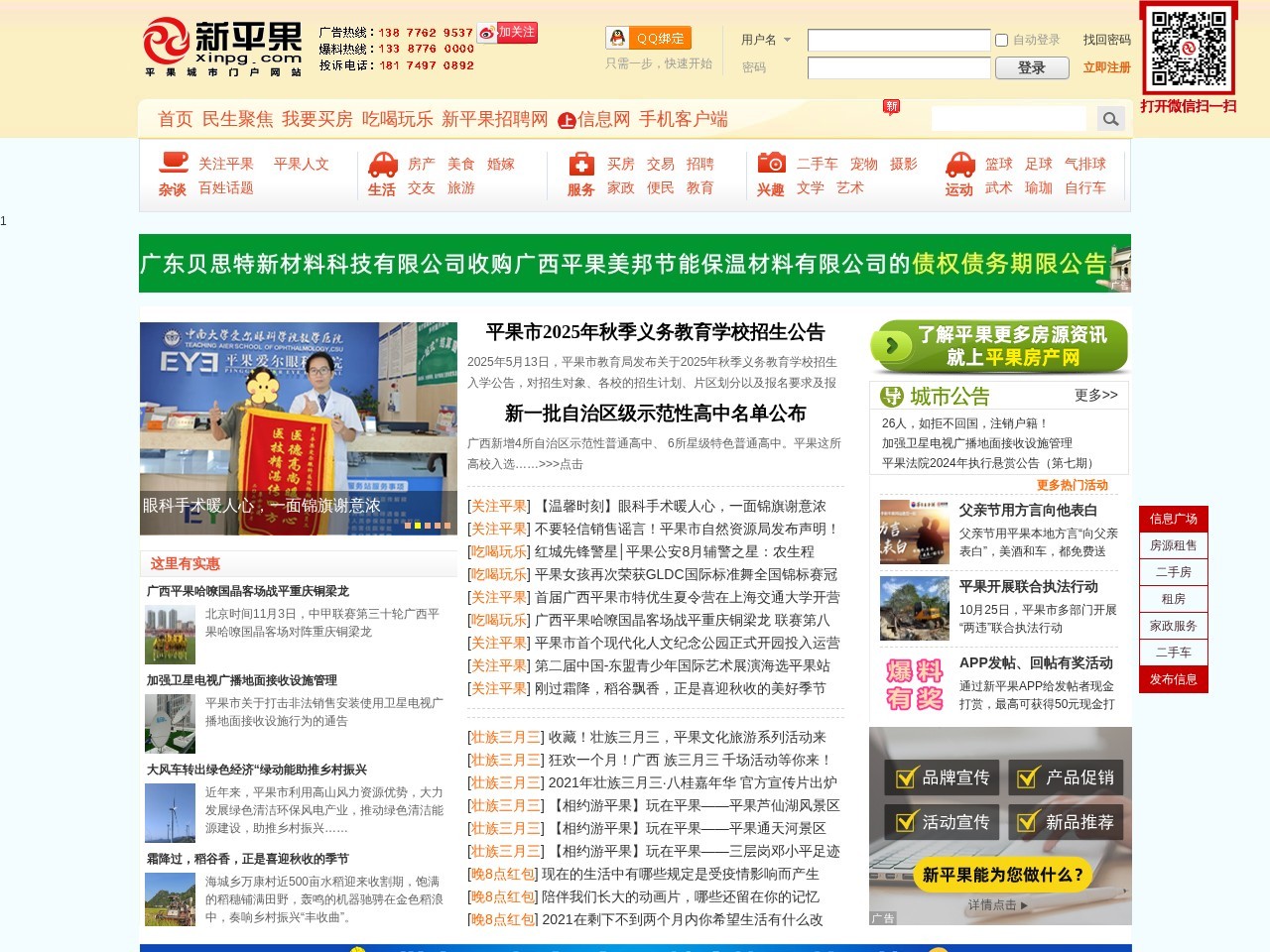Open article 广西平果哈嘹国晶客场战平重庆铜梁龙

248,591
